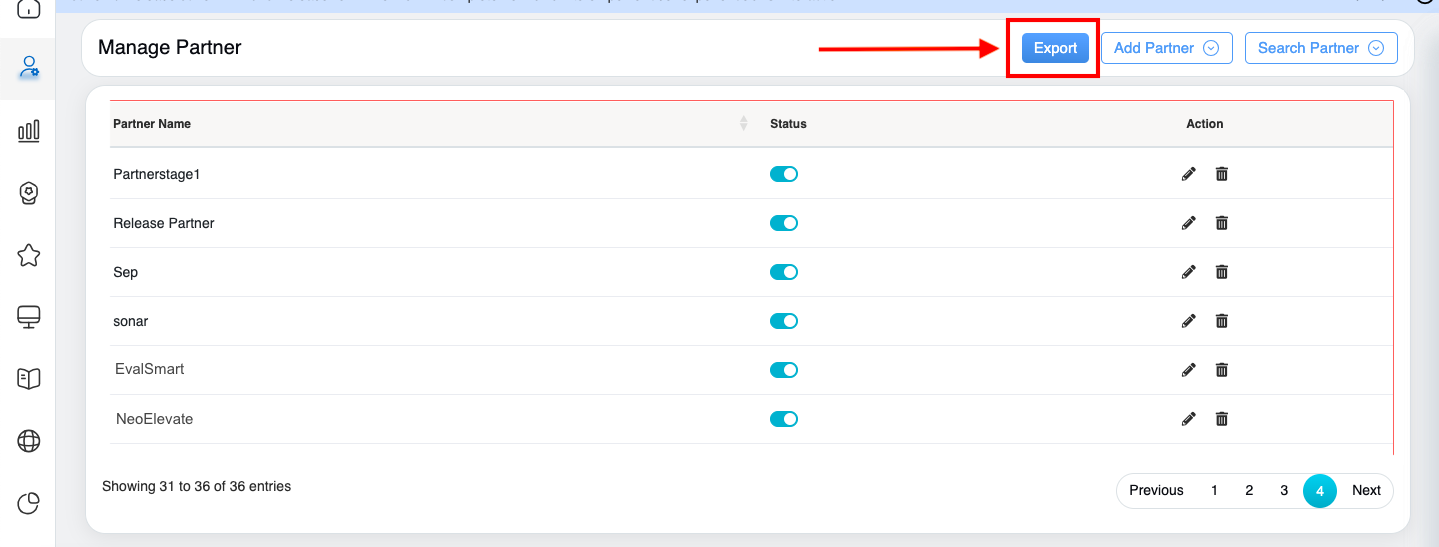Screen dimensions: 1439x547
Task: Toggle status switch for Partnerstage1
Action: pyautogui.click(x=783, y=174)
